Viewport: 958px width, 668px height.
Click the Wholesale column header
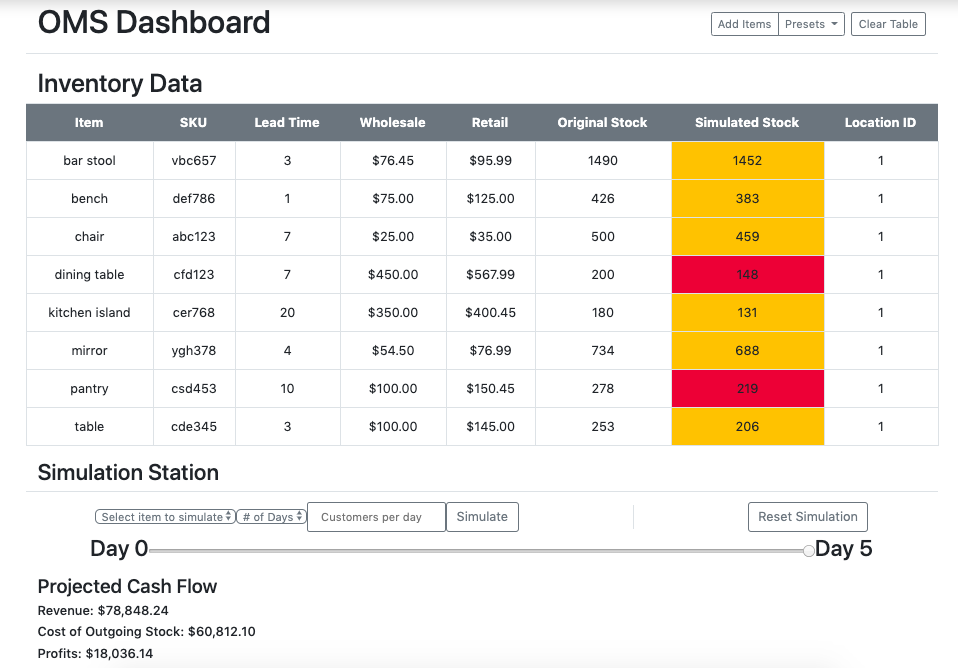point(393,122)
